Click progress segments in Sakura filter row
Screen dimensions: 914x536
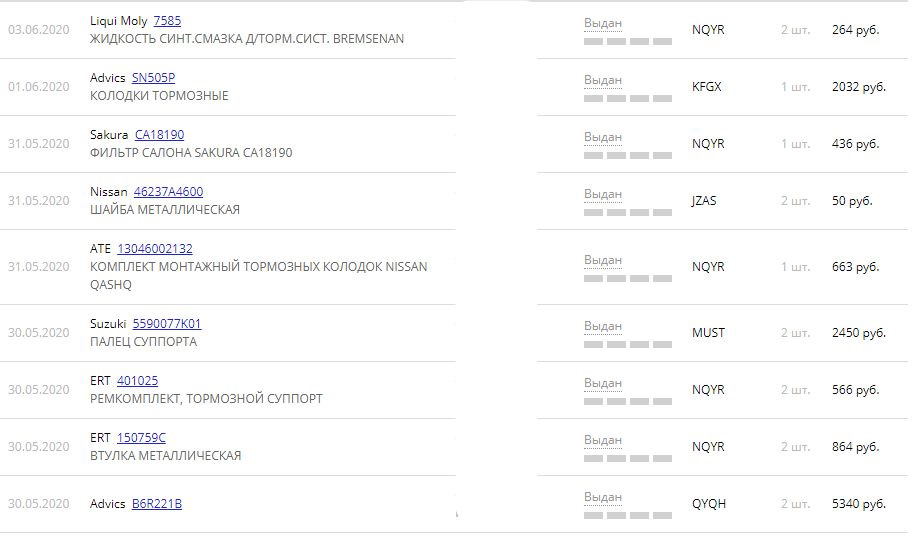(628, 155)
